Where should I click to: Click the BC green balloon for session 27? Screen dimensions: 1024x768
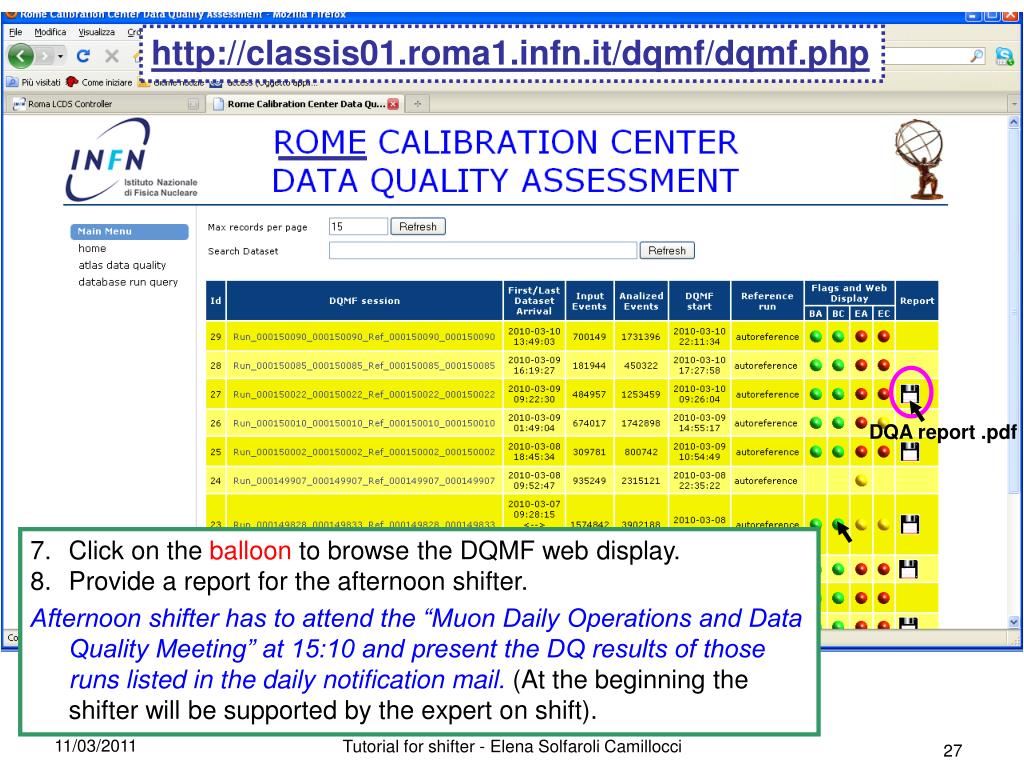tap(839, 394)
